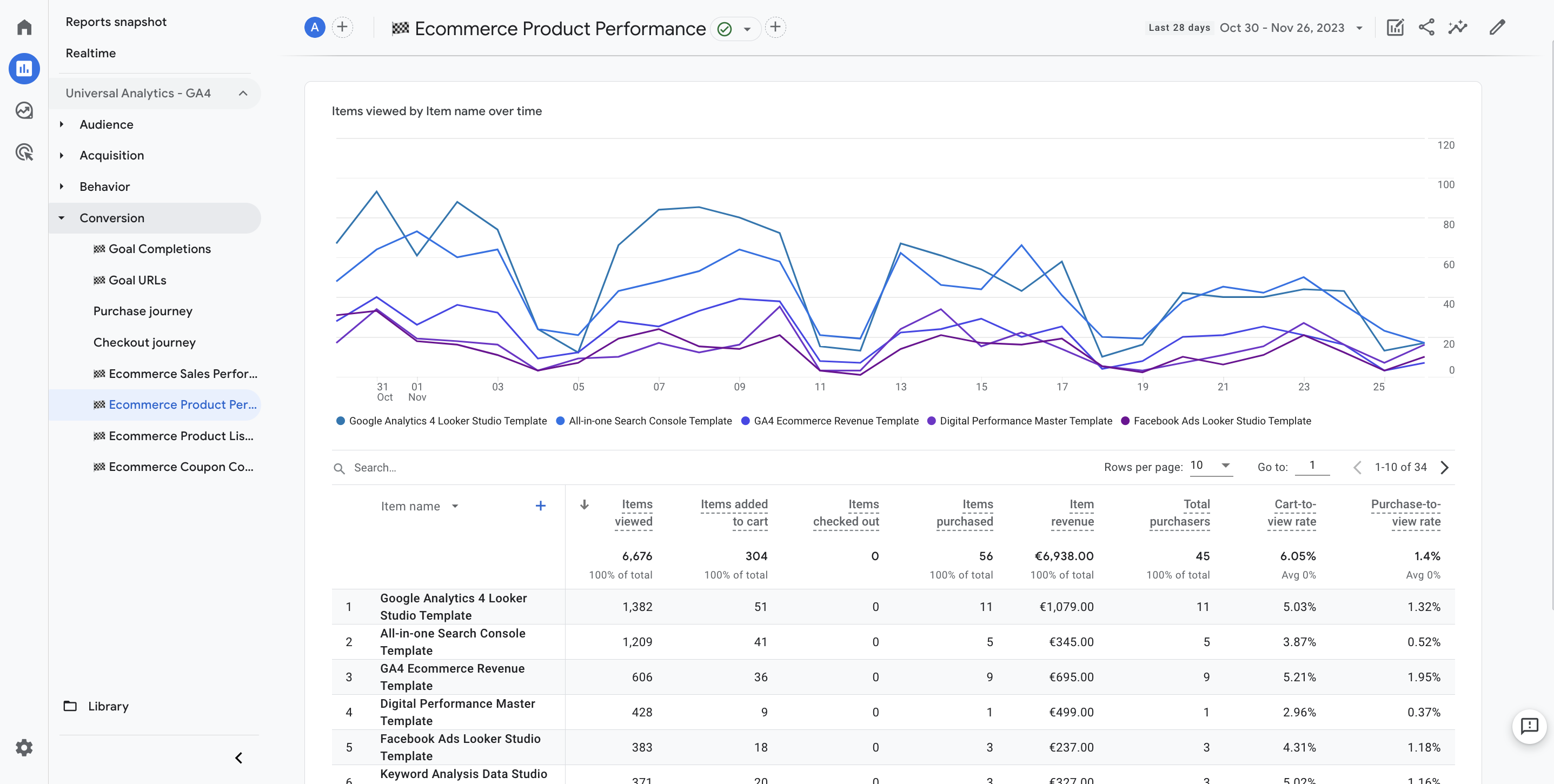Click checkered flag icon by Goal Completions

[99, 249]
